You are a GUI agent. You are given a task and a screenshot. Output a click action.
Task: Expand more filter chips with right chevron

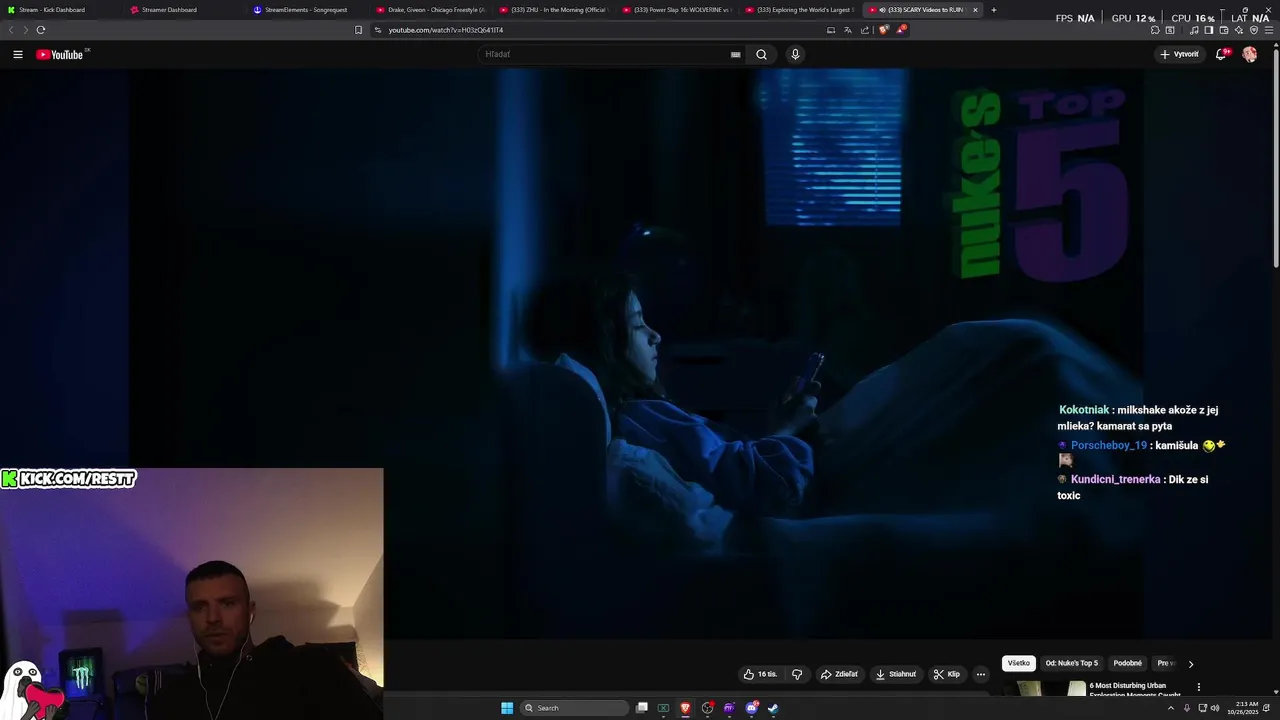[x=1190, y=663]
